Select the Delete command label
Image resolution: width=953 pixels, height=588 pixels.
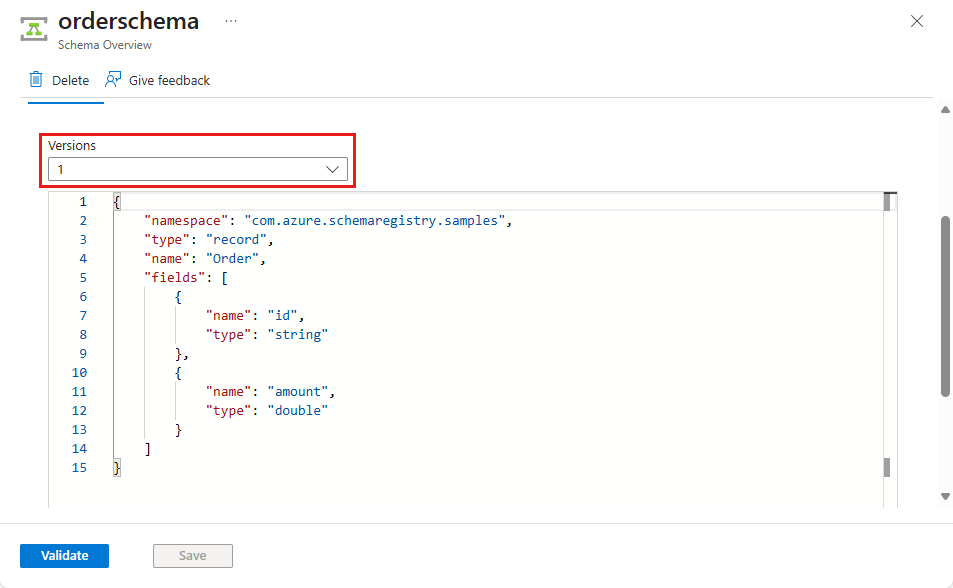click(70, 80)
